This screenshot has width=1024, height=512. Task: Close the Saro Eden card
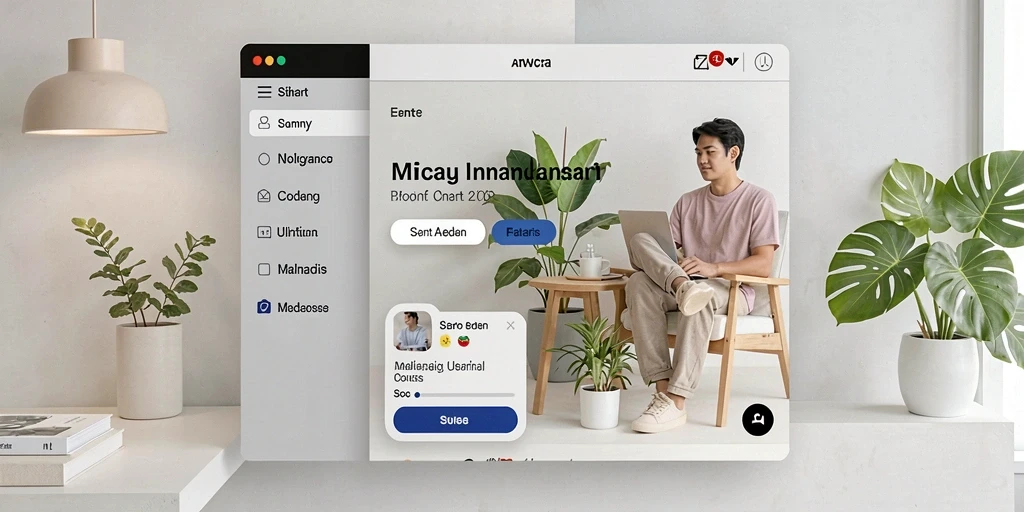click(x=511, y=325)
